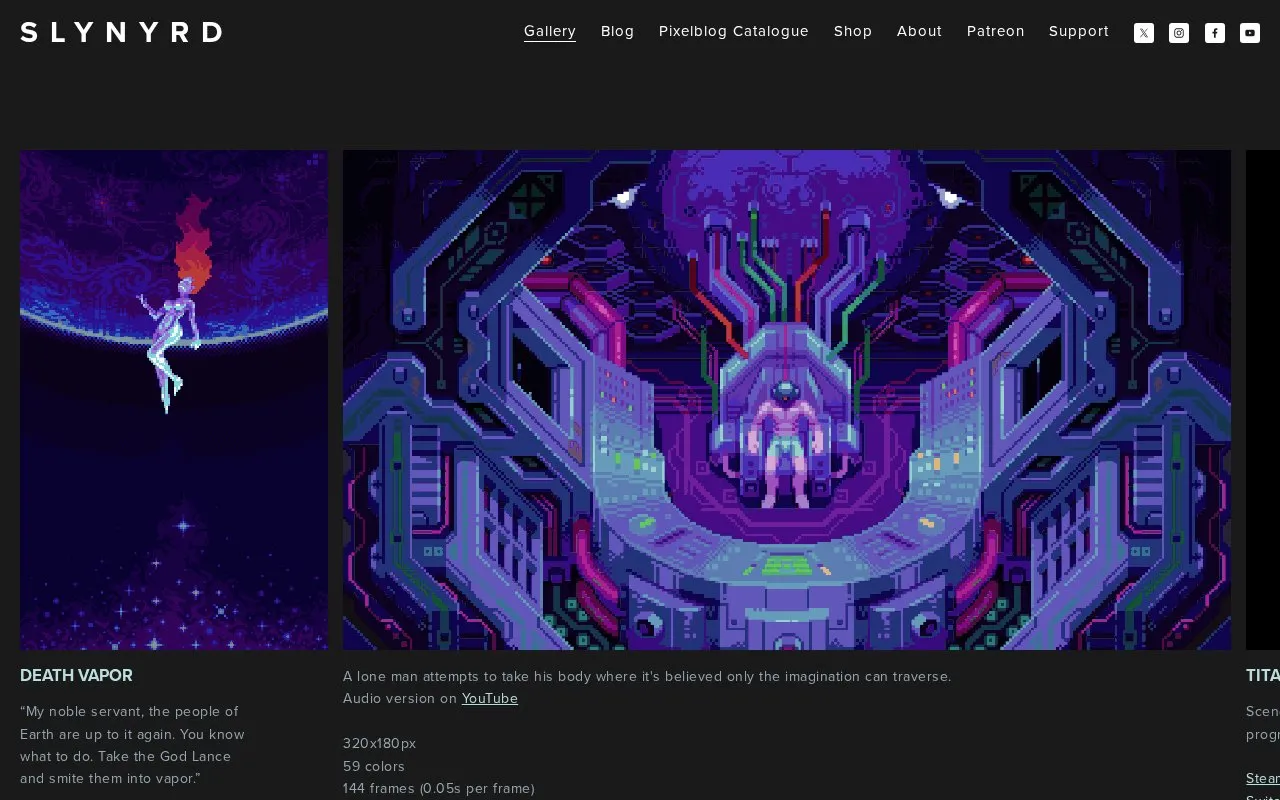Open Pixelblog Catalogue in navigation
1280x800 pixels.
[734, 31]
